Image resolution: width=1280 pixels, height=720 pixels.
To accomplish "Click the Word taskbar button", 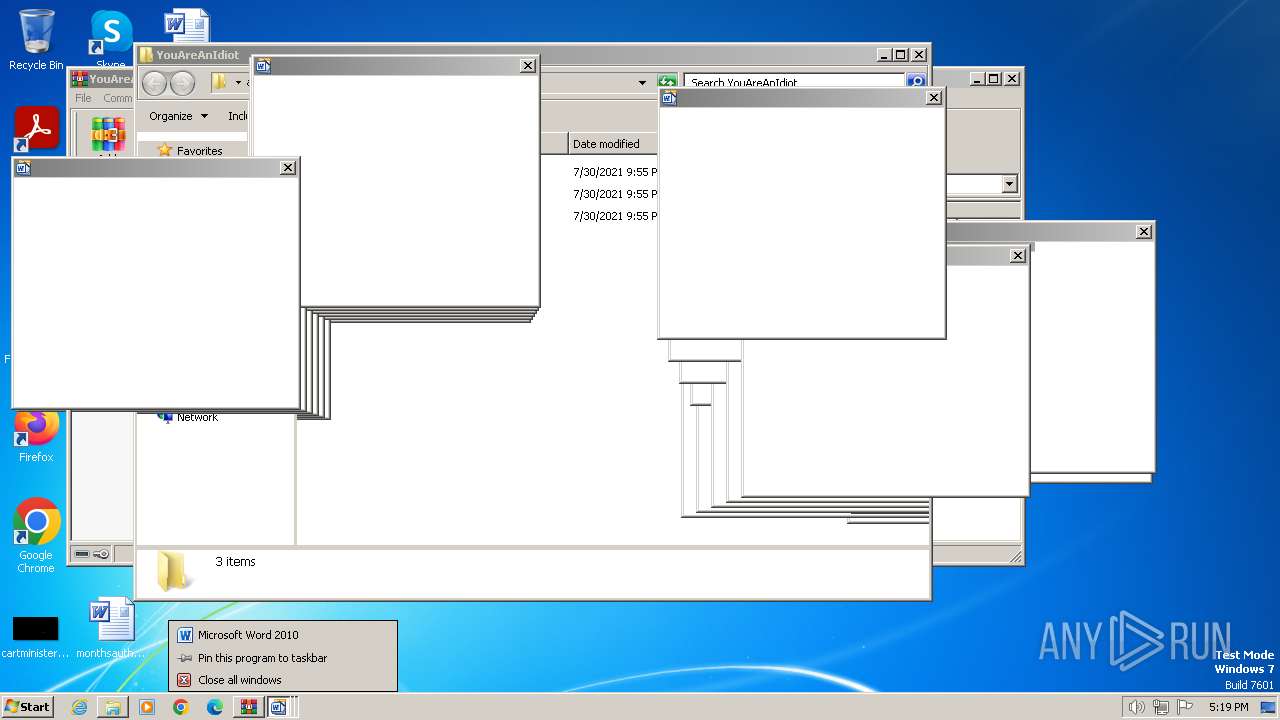I will (279, 707).
